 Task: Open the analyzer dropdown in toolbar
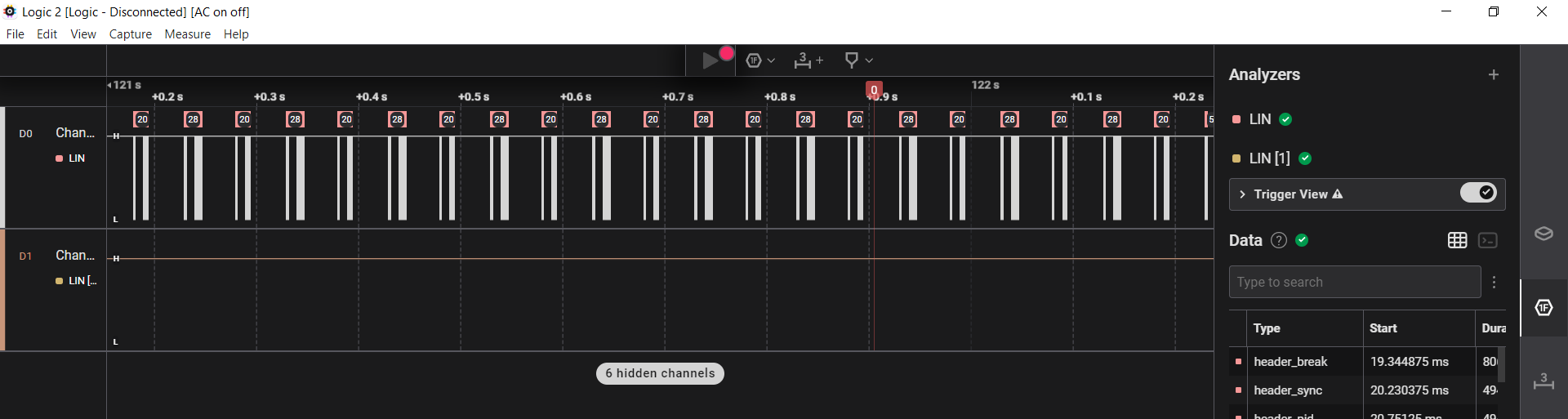760,60
